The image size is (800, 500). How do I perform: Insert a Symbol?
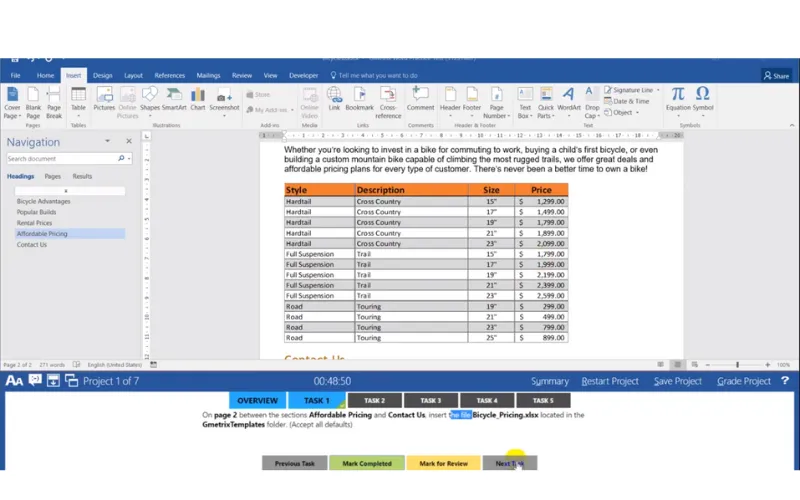click(x=703, y=101)
